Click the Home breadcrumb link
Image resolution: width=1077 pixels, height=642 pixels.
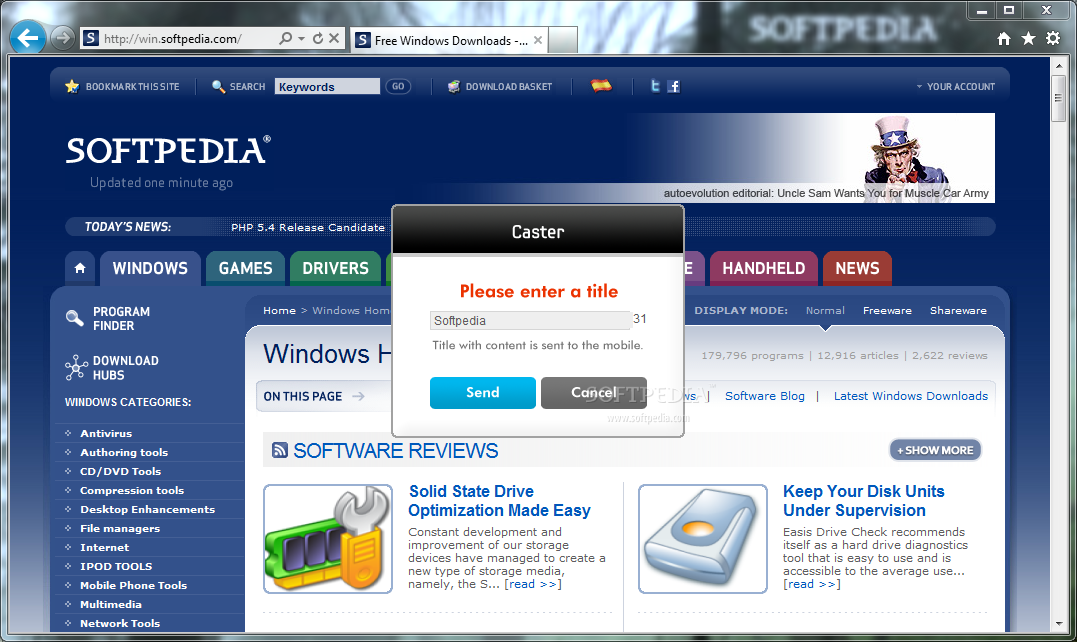click(279, 310)
